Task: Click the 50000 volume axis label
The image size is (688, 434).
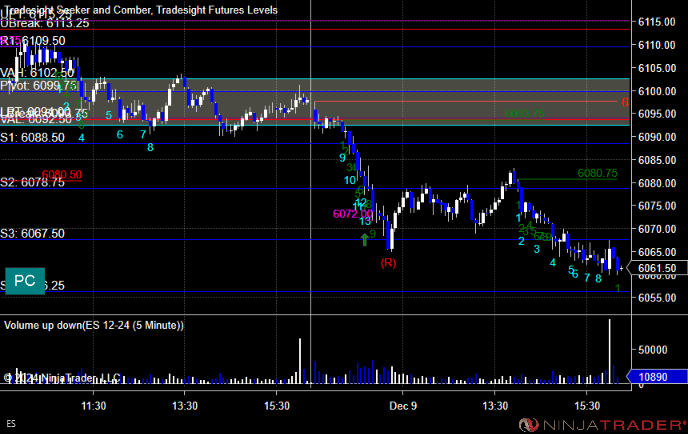Action: [x=652, y=350]
